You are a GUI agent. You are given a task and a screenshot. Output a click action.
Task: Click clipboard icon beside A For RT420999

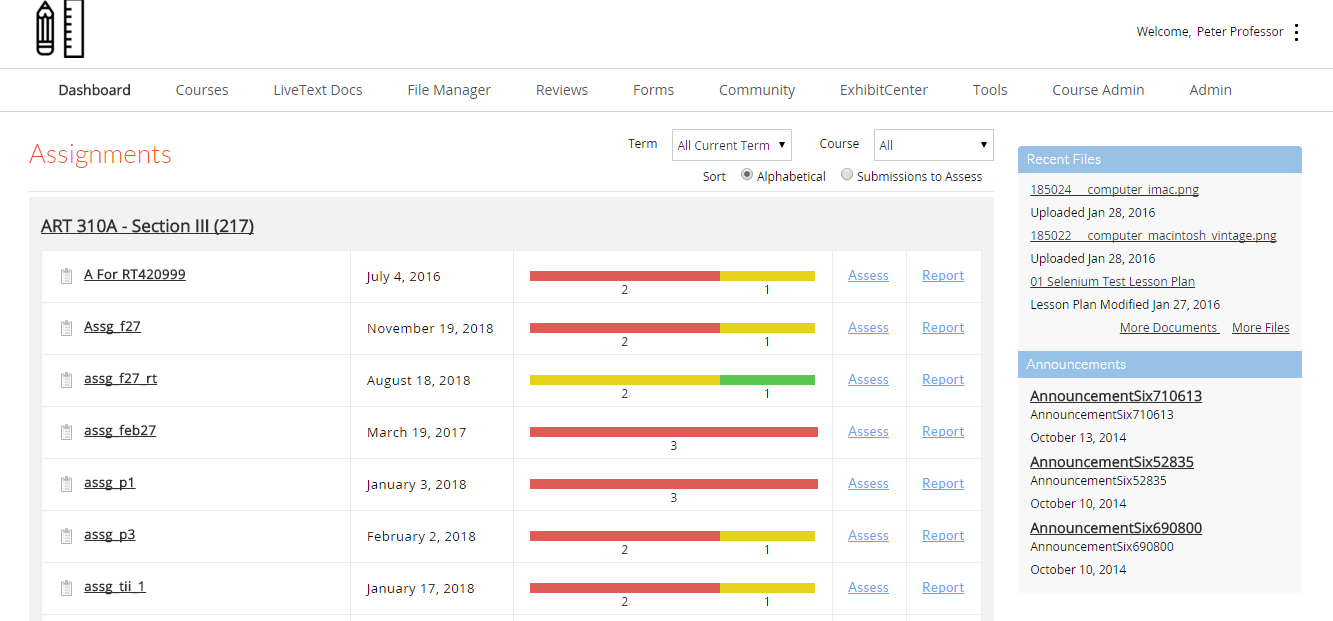pos(67,276)
